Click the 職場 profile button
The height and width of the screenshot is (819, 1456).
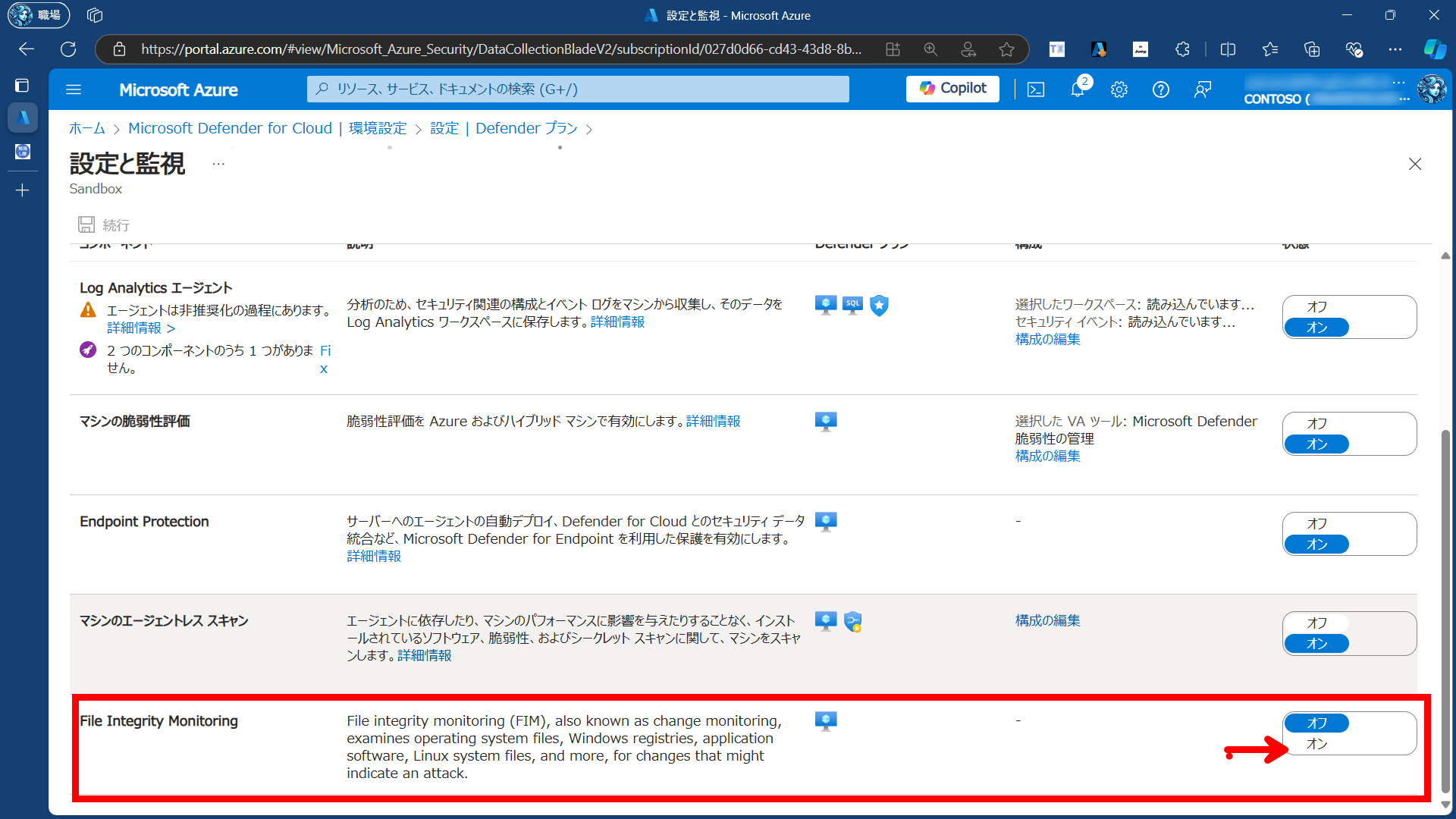[x=39, y=15]
